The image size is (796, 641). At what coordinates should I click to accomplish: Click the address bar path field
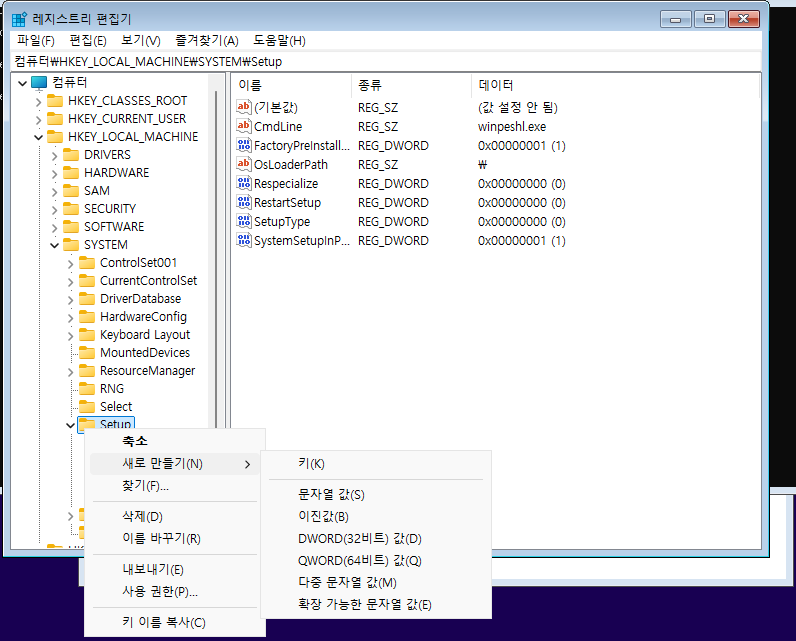(x=385, y=61)
